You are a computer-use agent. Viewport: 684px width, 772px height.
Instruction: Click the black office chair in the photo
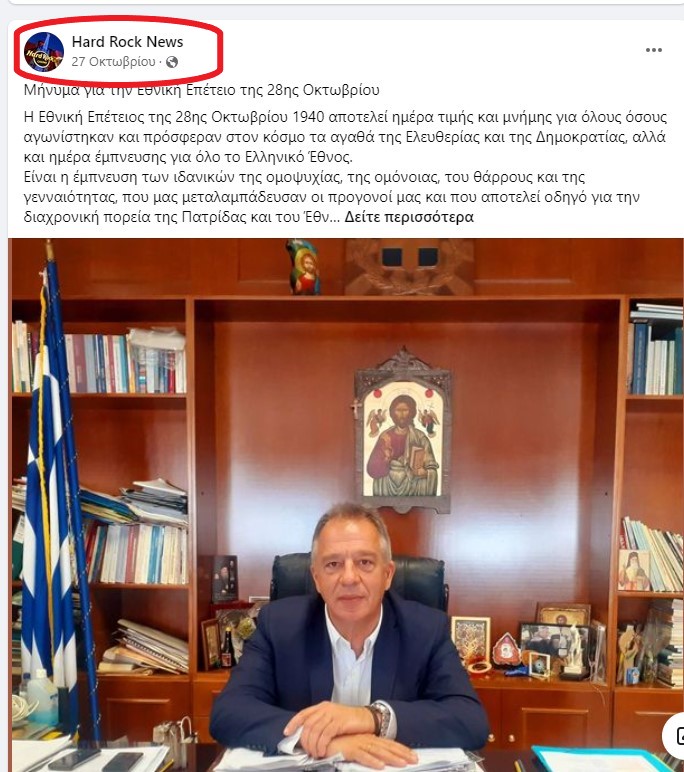point(358,577)
